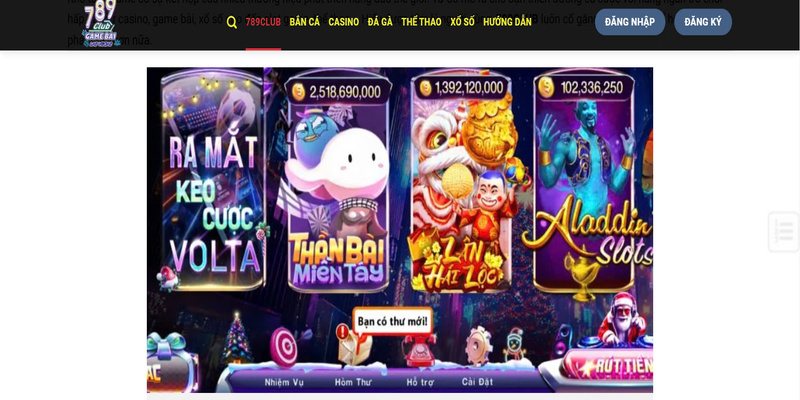Open the search magnifier icon
Screen dimensions: 800x400
pyautogui.click(x=232, y=22)
